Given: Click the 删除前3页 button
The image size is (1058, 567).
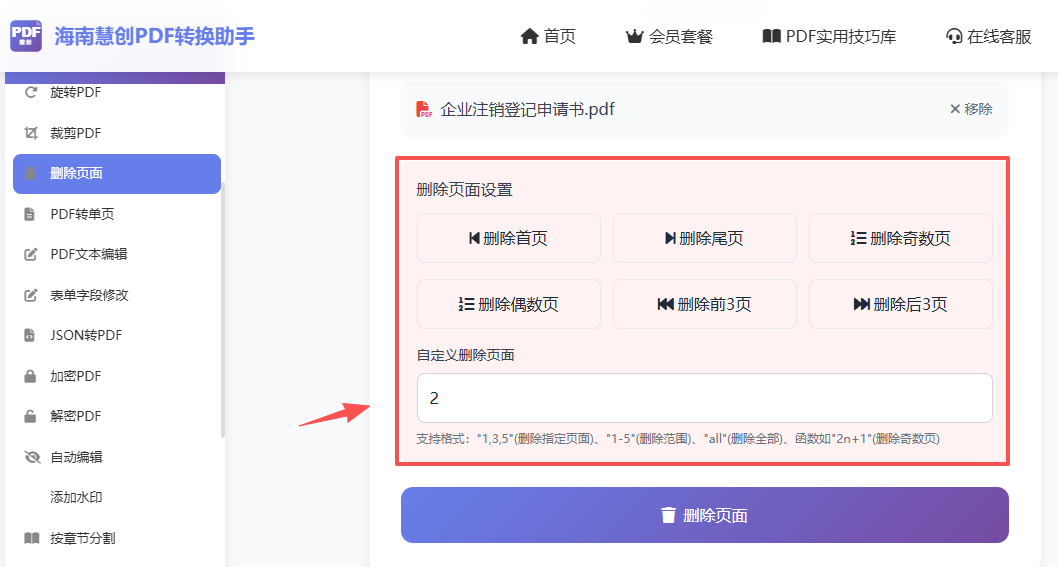Looking at the screenshot, I should click(704, 304).
